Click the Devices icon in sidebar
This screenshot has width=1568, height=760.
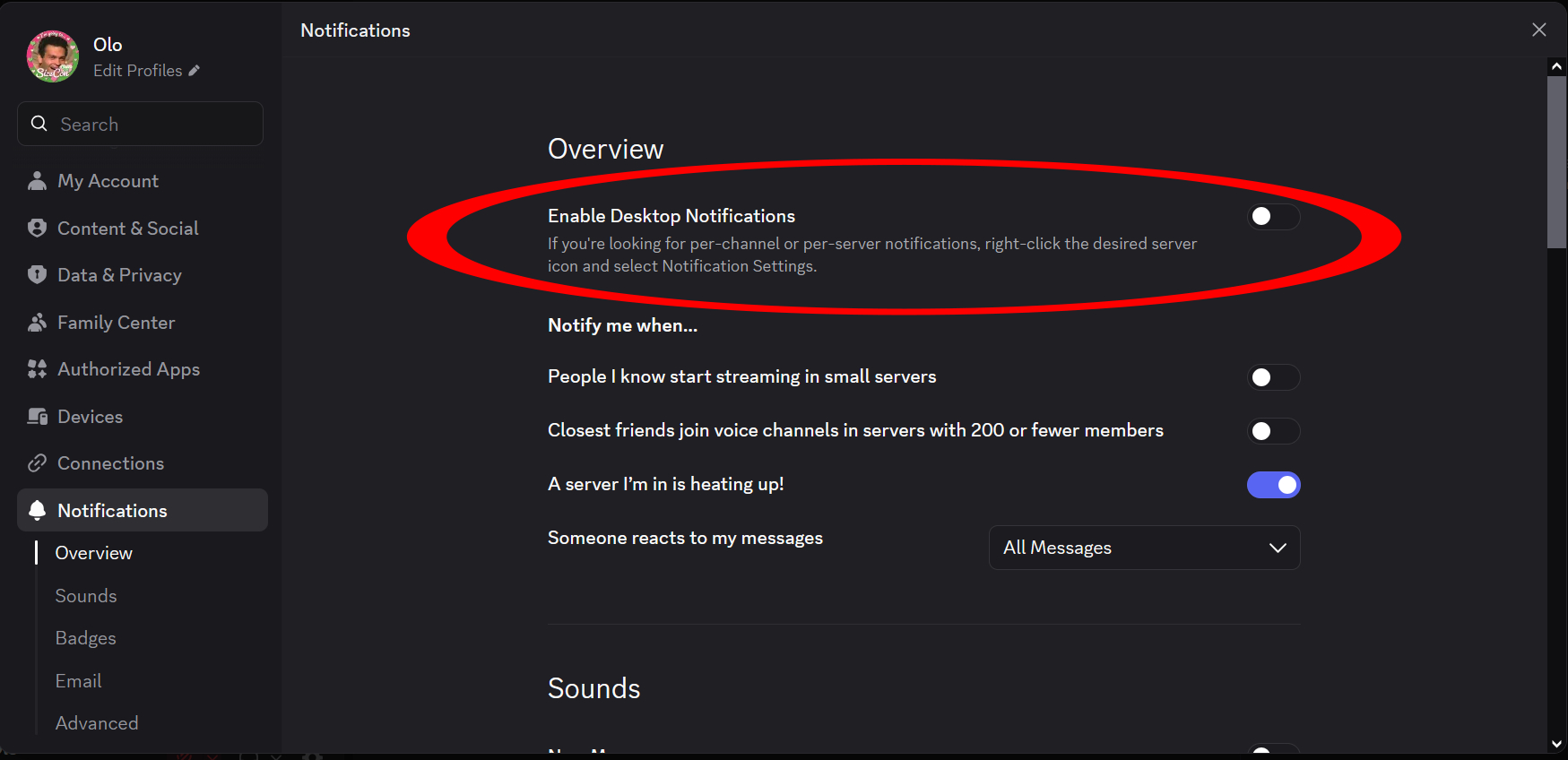(x=37, y=417)
